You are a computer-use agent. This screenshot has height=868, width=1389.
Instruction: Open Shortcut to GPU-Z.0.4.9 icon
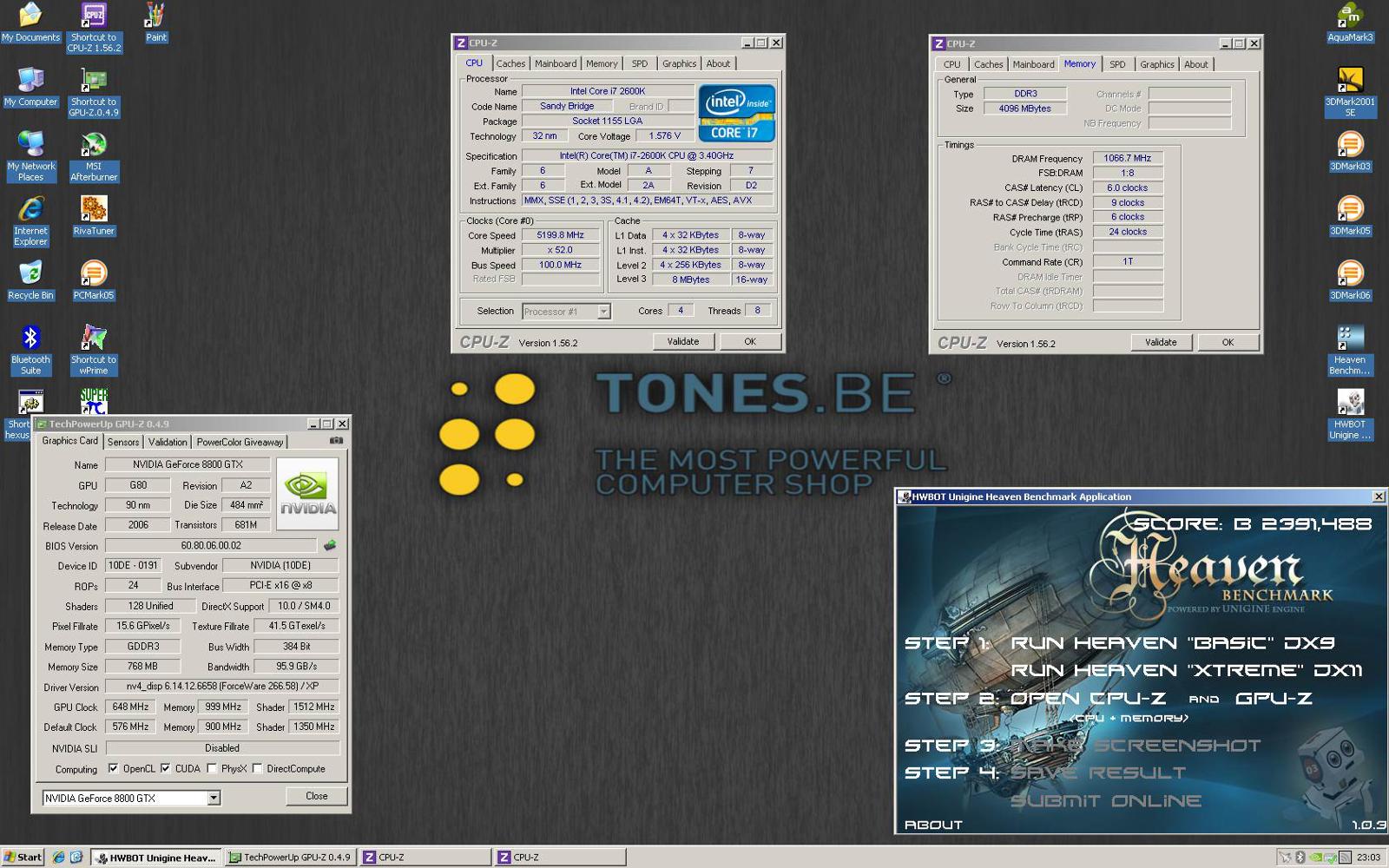coord(94,92)
